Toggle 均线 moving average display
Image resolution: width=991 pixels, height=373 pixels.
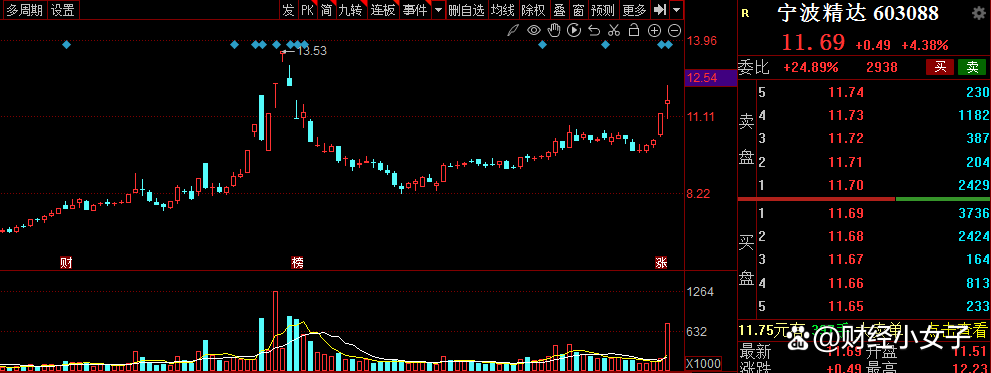click(503, 9)
